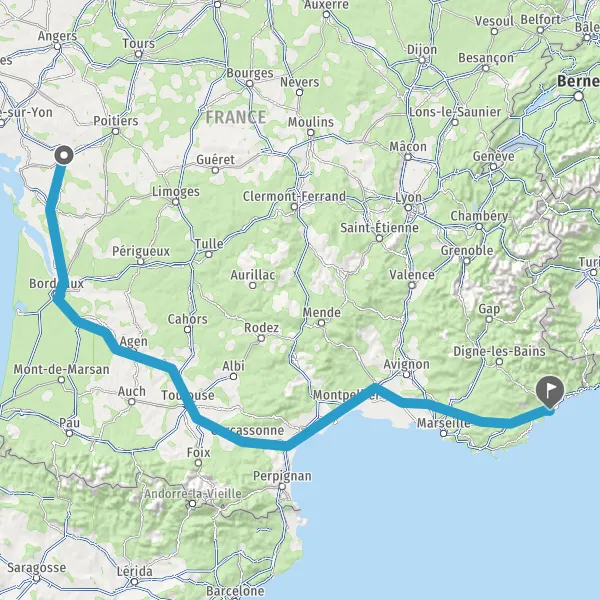Click the Avignon map label
The width and height of the screenshot is (600, 600).
click(406, 364)
